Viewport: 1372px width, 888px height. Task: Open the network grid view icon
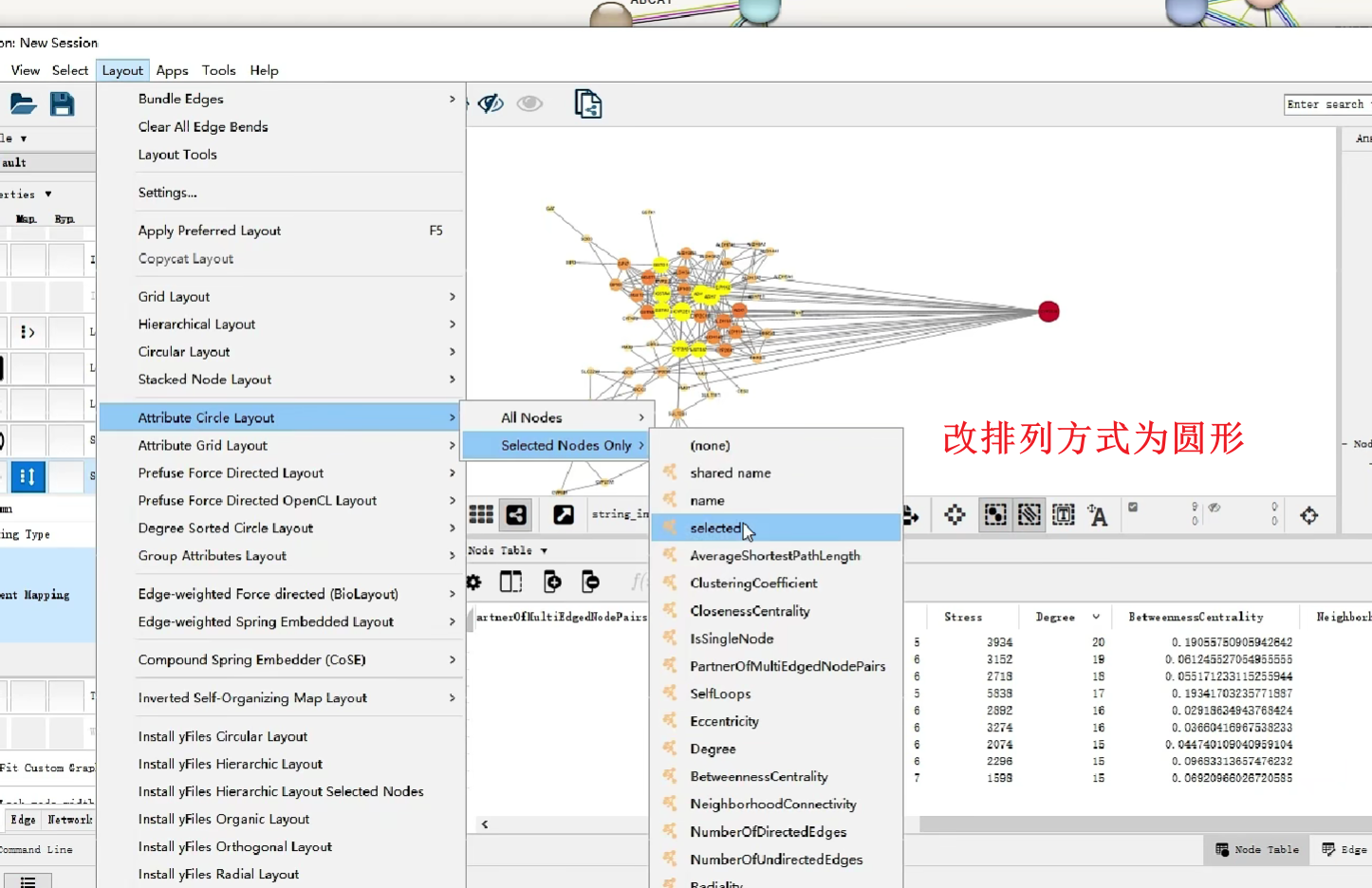coord(481,514)
